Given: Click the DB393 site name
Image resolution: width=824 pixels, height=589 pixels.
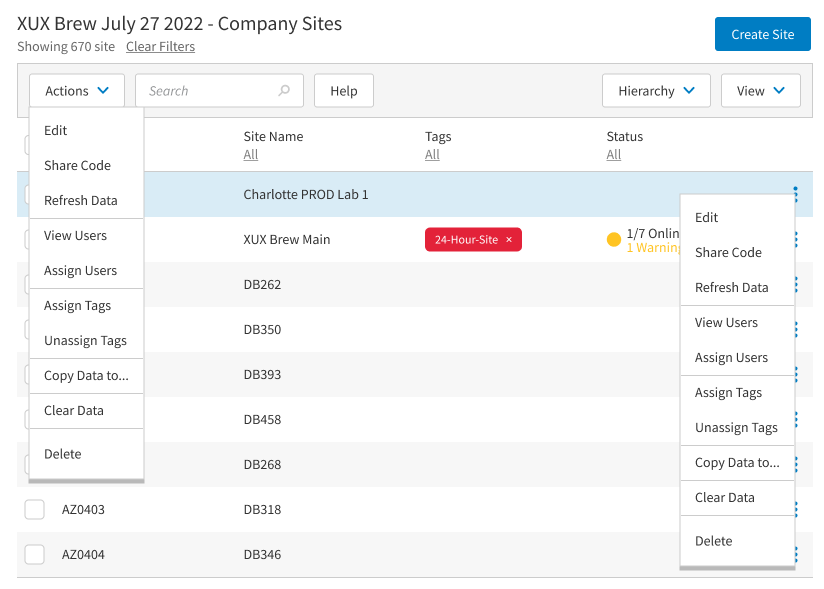Looking at the screenshot, I should click(x=262, y=375).
